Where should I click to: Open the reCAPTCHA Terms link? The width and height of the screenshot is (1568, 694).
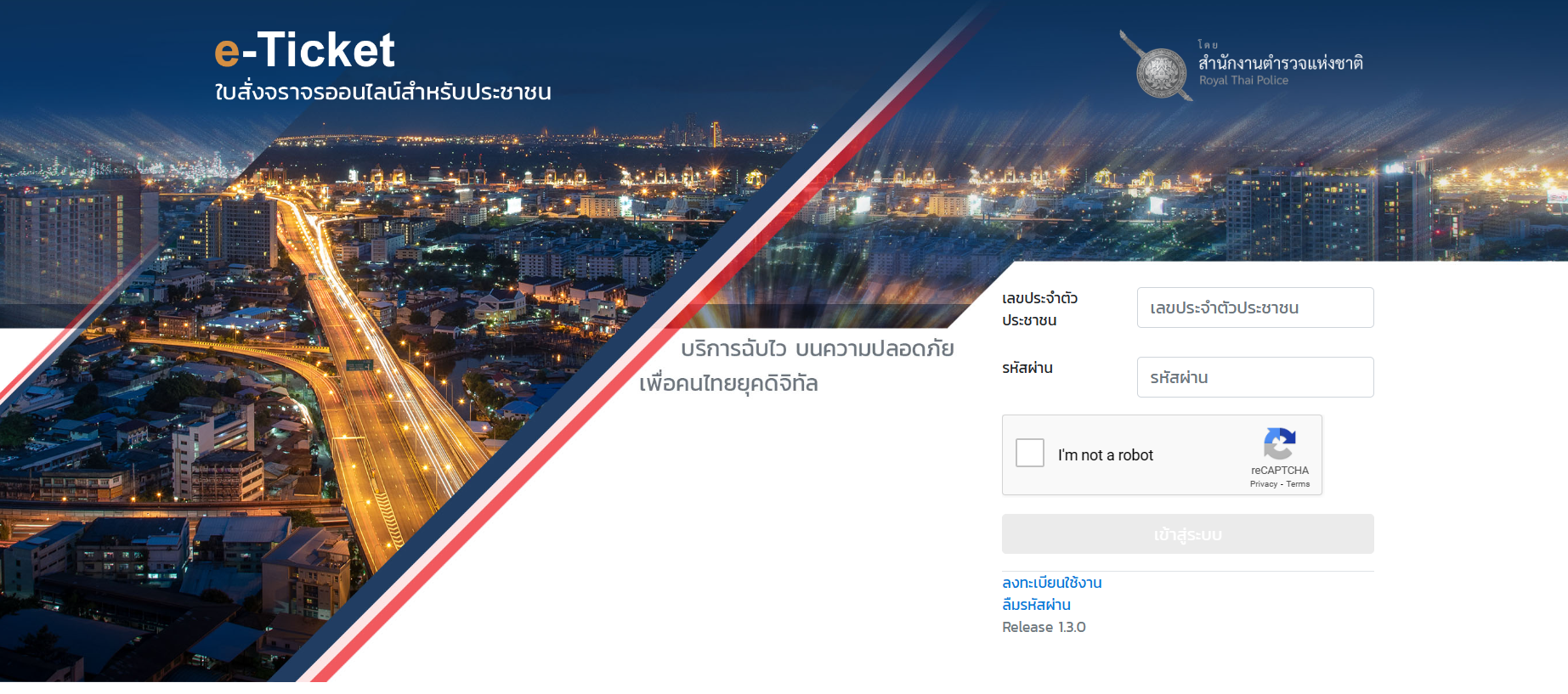[x=1298, y=484]
